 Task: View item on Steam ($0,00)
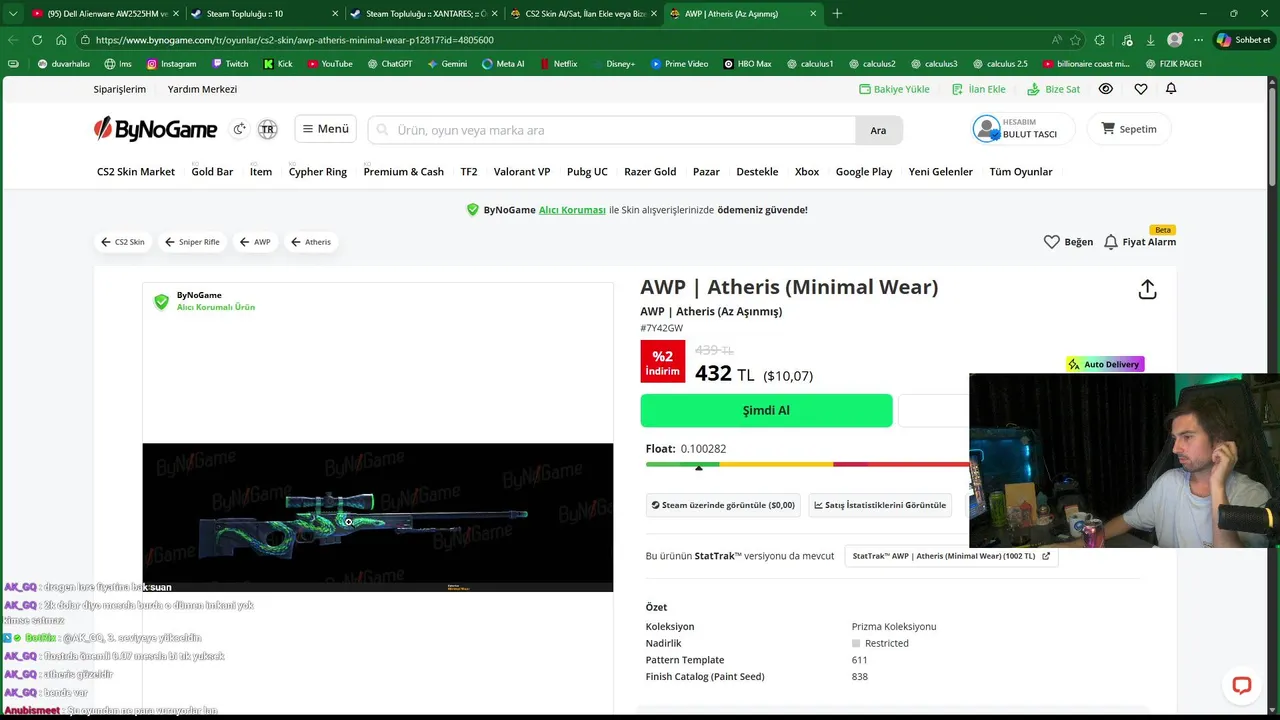tap(723, 505)
